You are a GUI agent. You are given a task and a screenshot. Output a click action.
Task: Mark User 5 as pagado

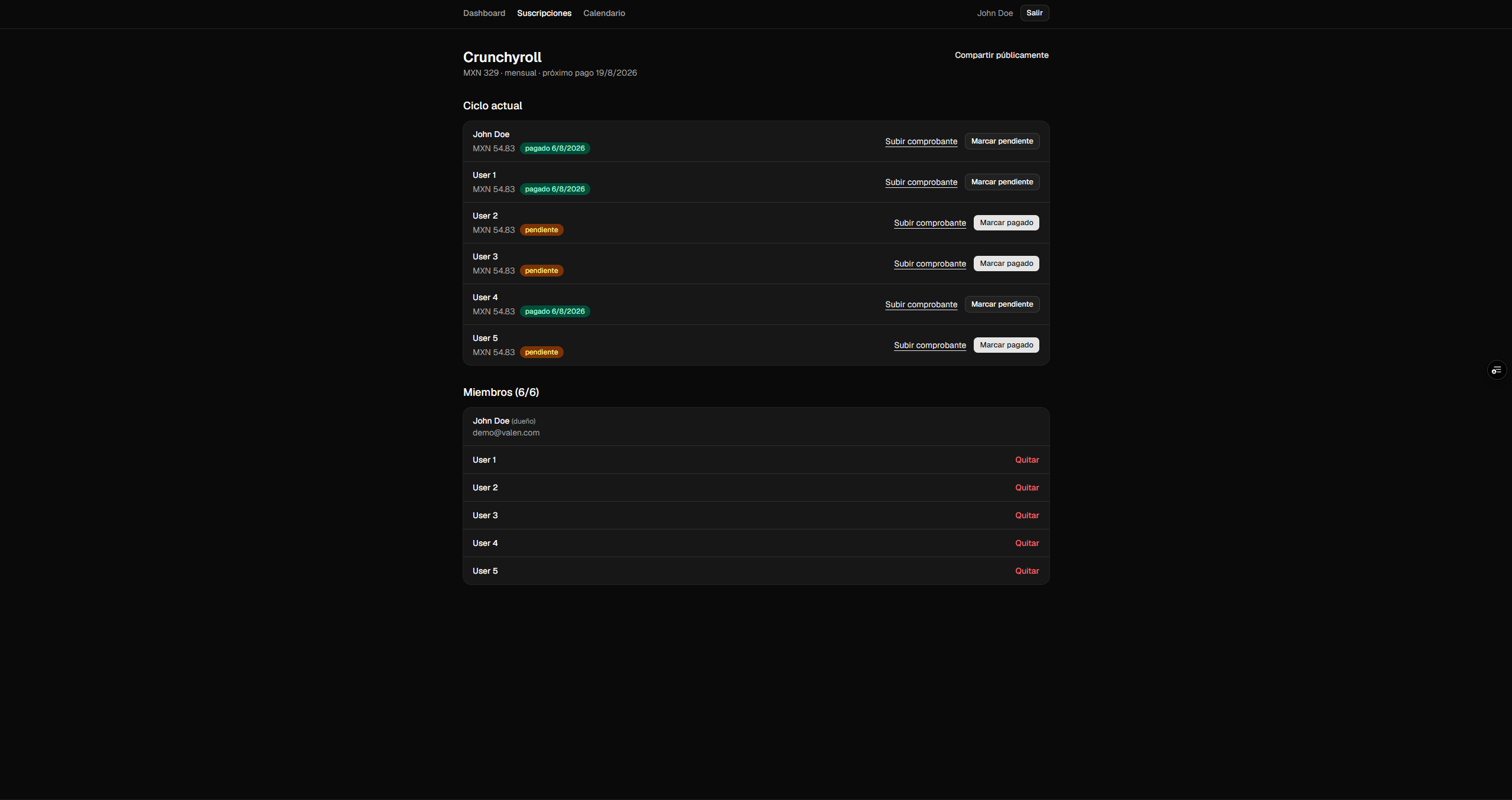point(1006,345)
